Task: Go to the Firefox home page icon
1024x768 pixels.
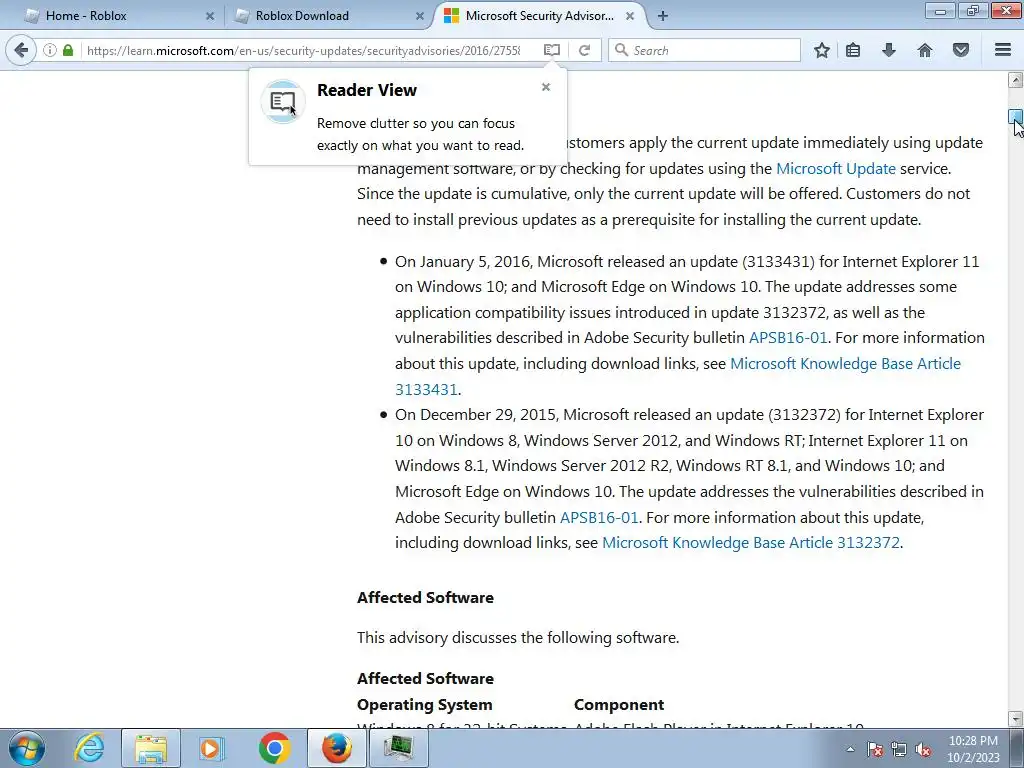Action: pyautogui.click(x=925, y=50)
